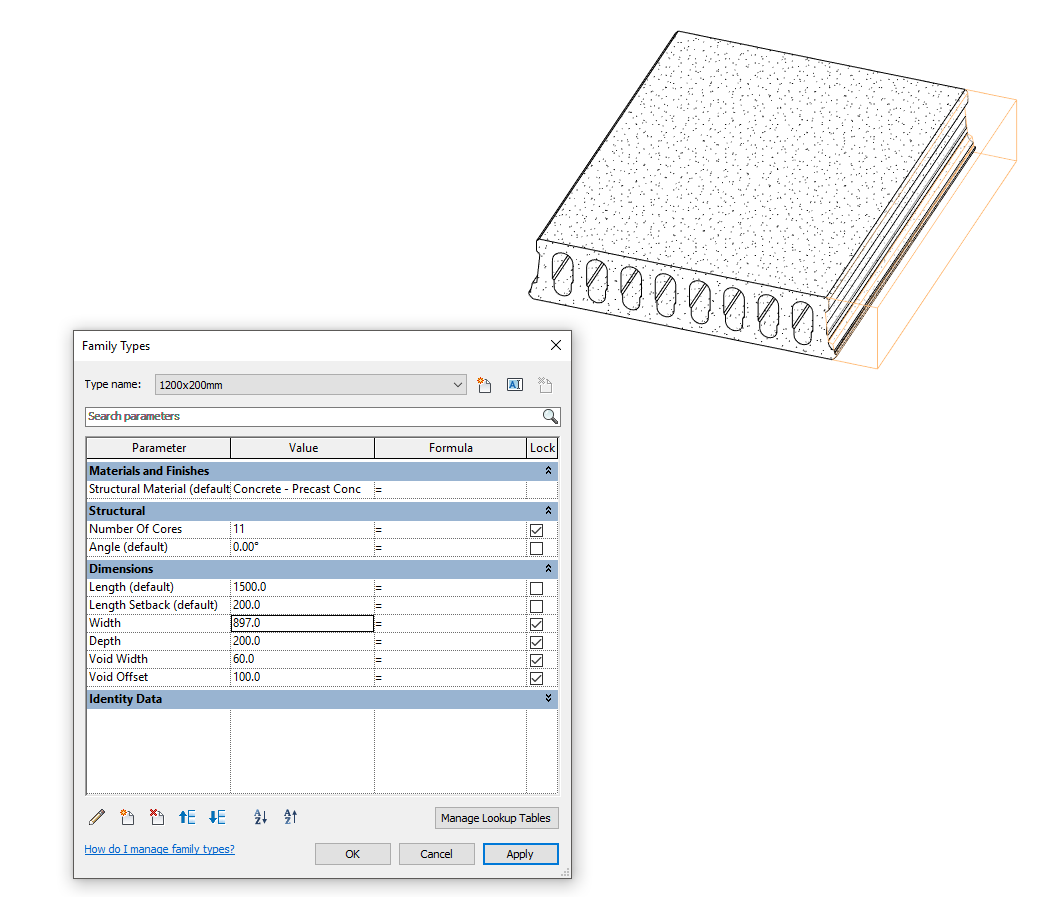
Task: Edit the selected parameter with the pencil icon
Action: click(x=96, y=817)
